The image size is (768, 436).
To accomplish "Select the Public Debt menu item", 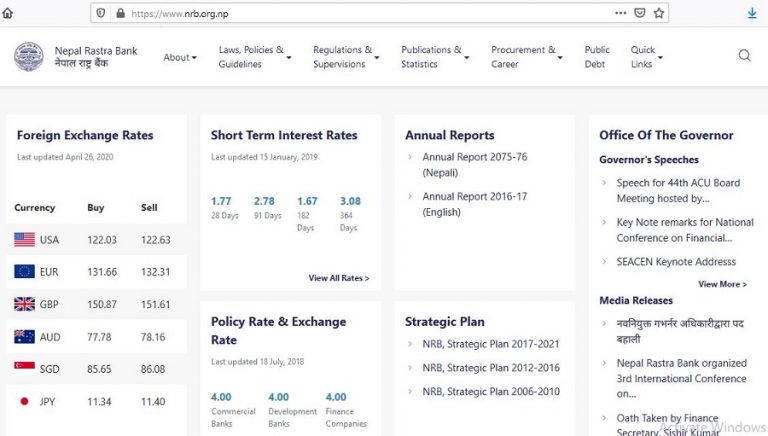I will point(597,57).
